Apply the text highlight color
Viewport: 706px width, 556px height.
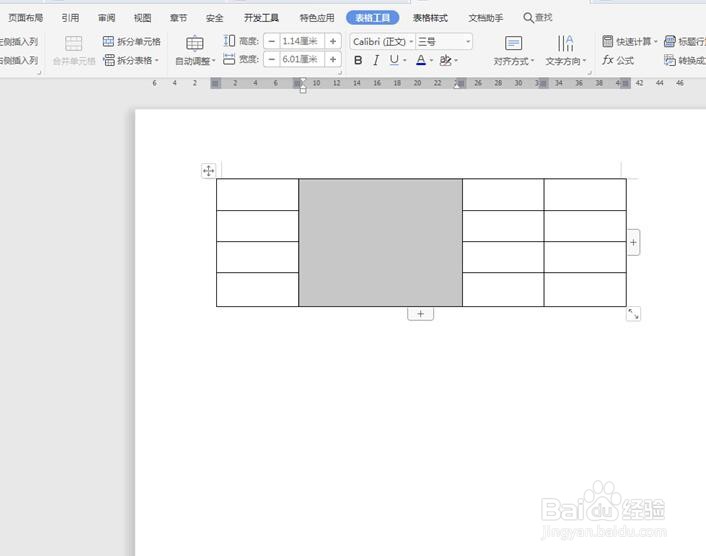(x=445, y=60)
